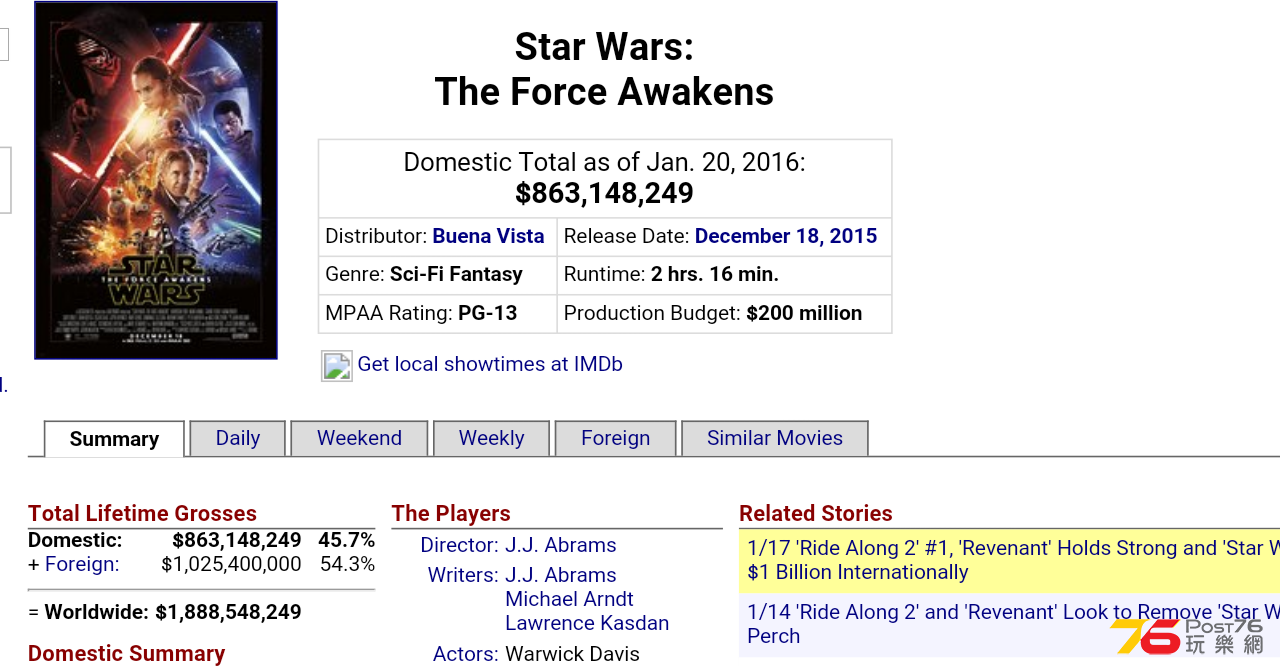Select the Foreign tab
This screenshot has width=1280, height=667.
point(615,438)
